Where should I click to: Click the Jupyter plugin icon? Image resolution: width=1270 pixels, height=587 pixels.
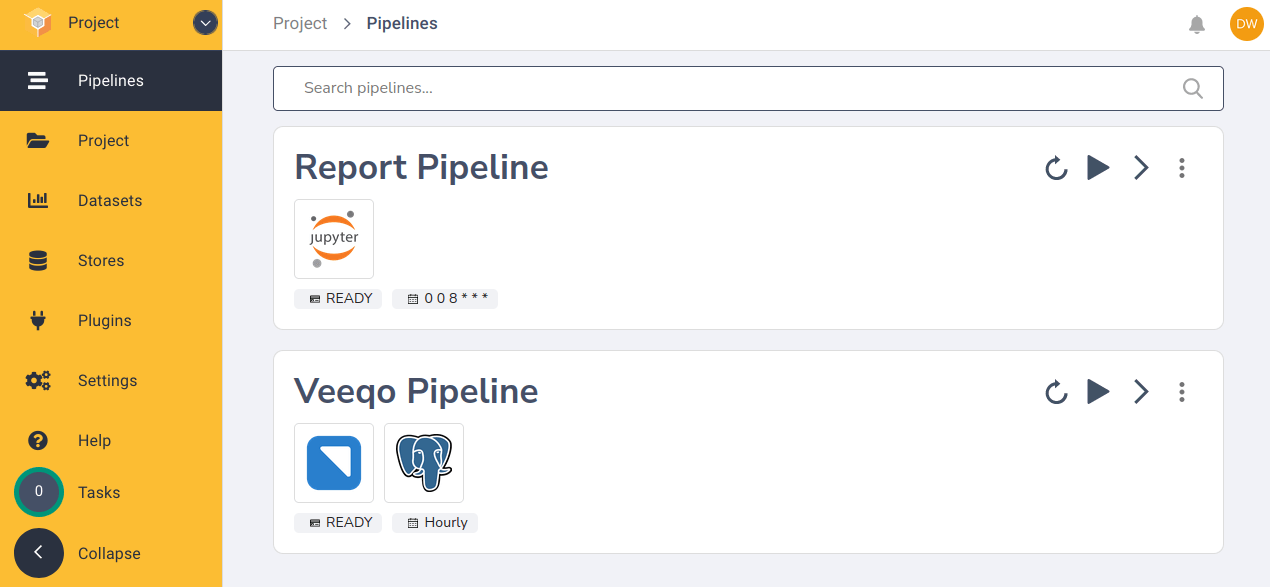click(334, 239)
